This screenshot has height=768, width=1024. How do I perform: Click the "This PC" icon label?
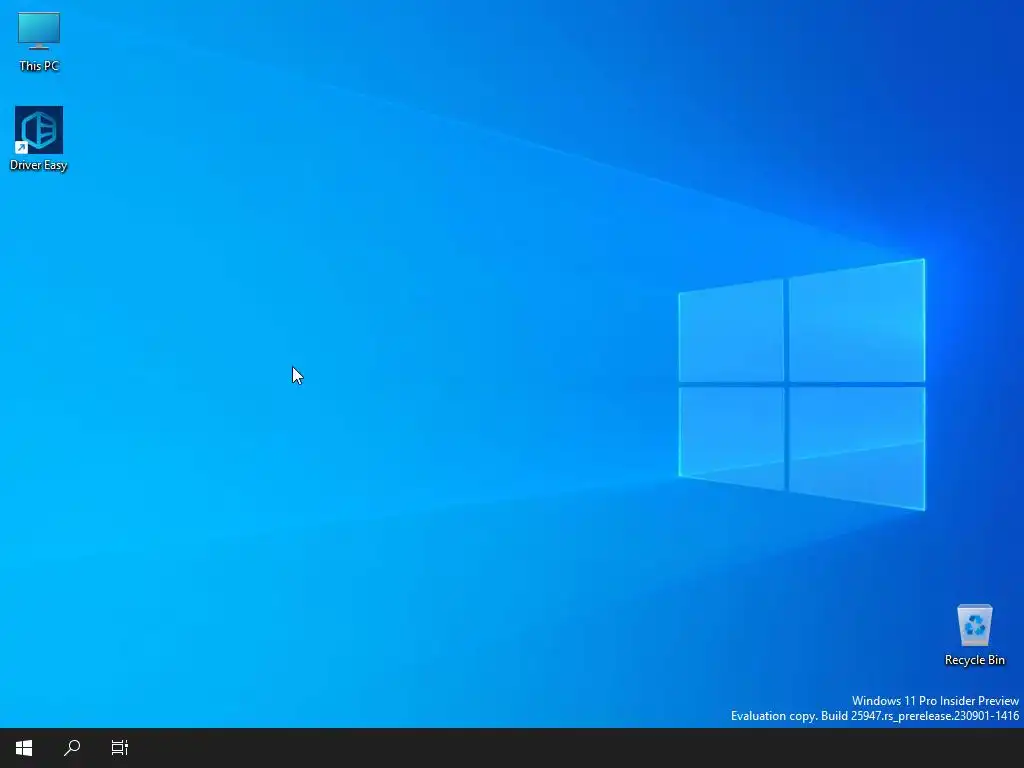point(39,66)
